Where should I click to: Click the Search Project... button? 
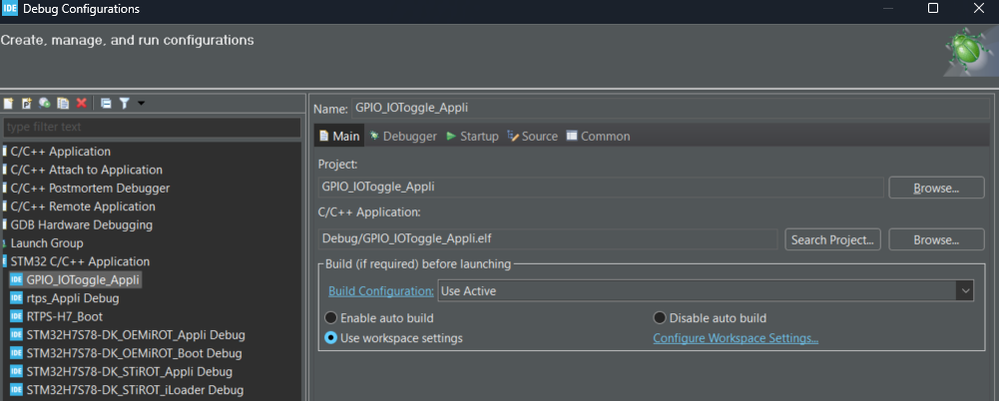[833, 240]
